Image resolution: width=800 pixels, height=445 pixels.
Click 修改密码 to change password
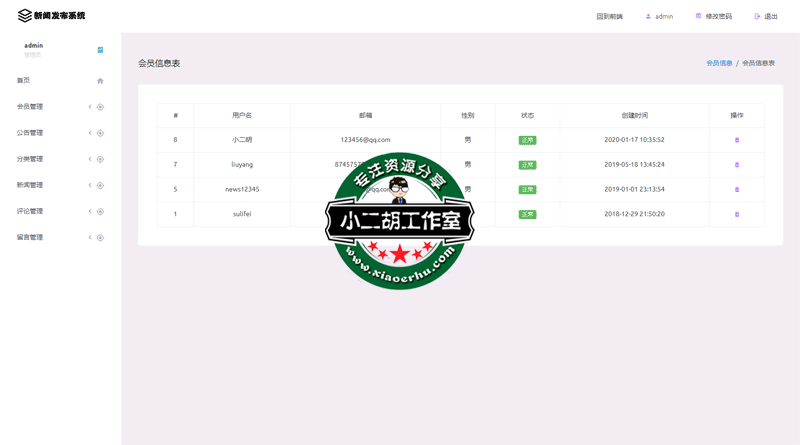(x=718, y=17)
